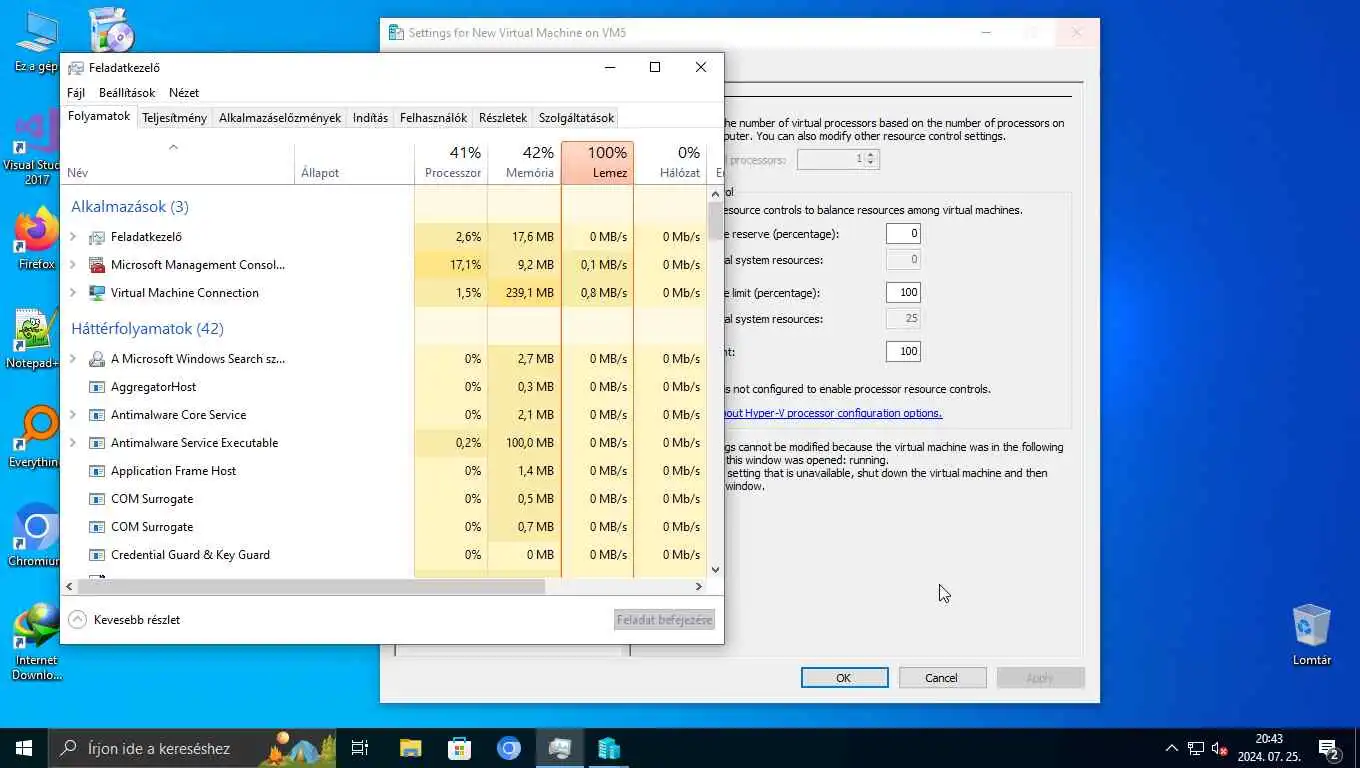Click Cancel in VM Settings window
1360x768 pixels.
point(942,678)
